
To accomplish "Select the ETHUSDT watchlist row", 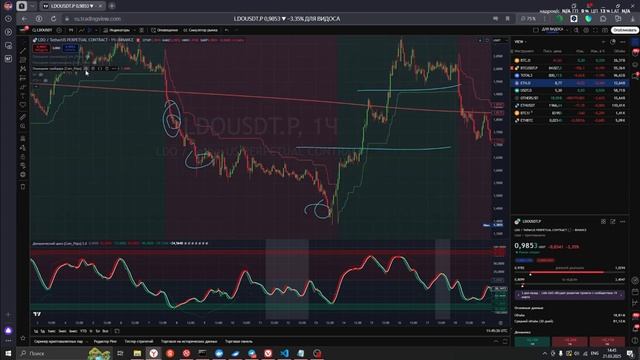I will (569, 105).
